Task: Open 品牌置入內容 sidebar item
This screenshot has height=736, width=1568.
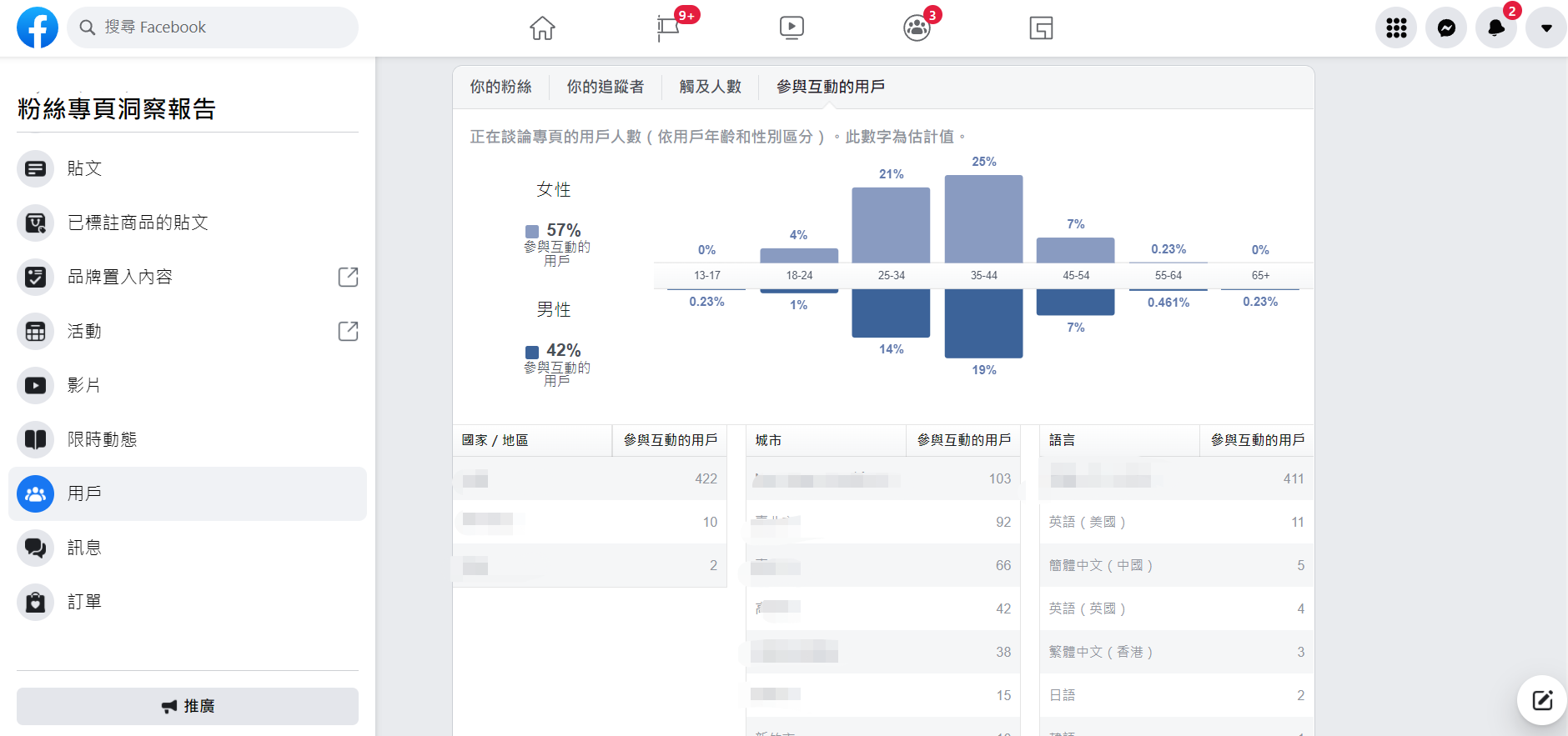Action: click(188, 277)
